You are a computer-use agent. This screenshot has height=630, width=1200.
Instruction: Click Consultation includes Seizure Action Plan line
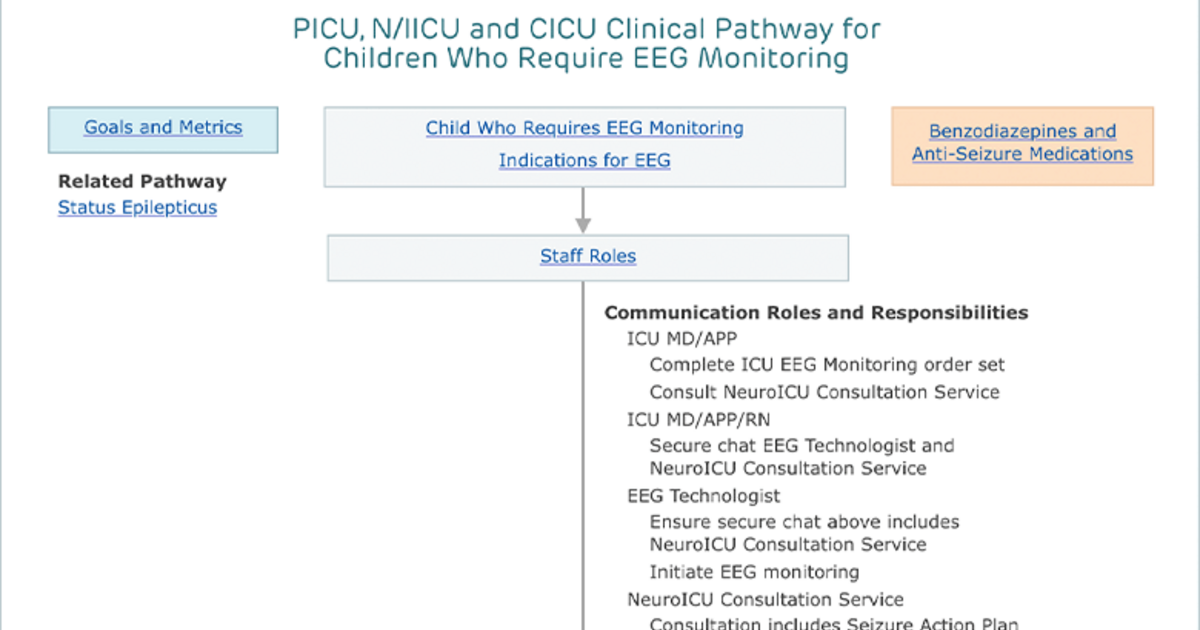point(834,623)
